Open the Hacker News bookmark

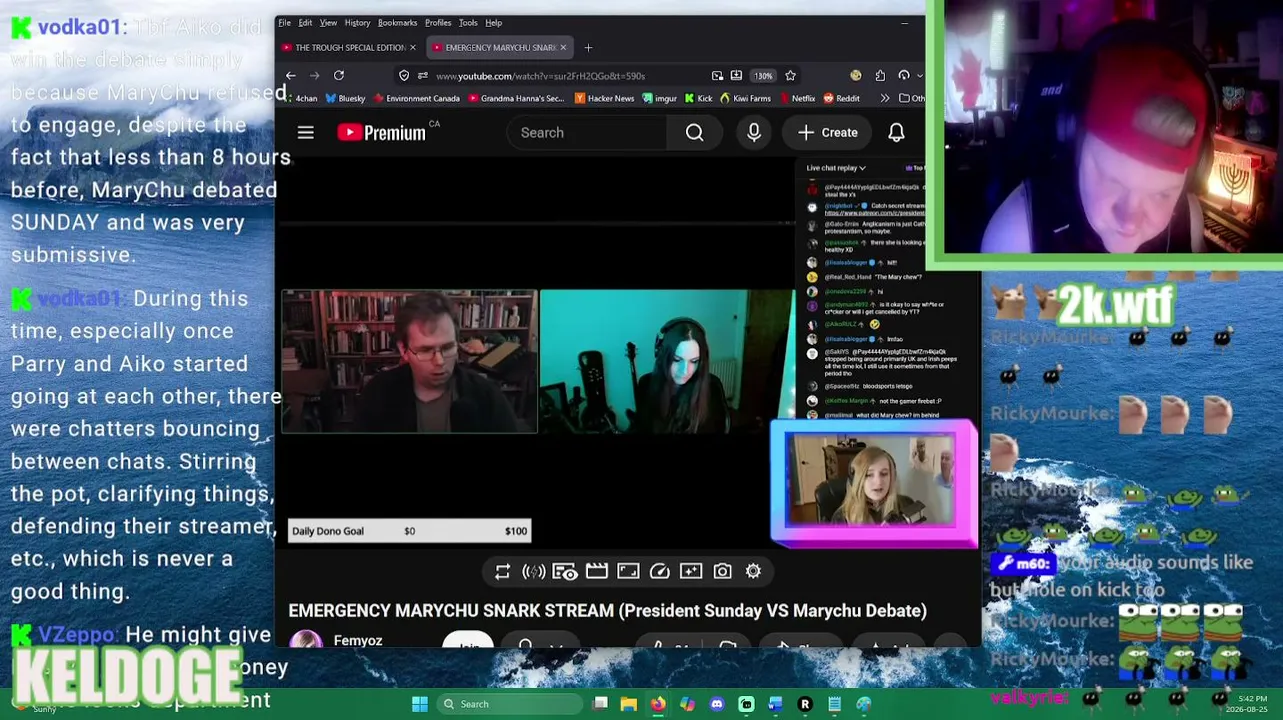tap(603, 98)
